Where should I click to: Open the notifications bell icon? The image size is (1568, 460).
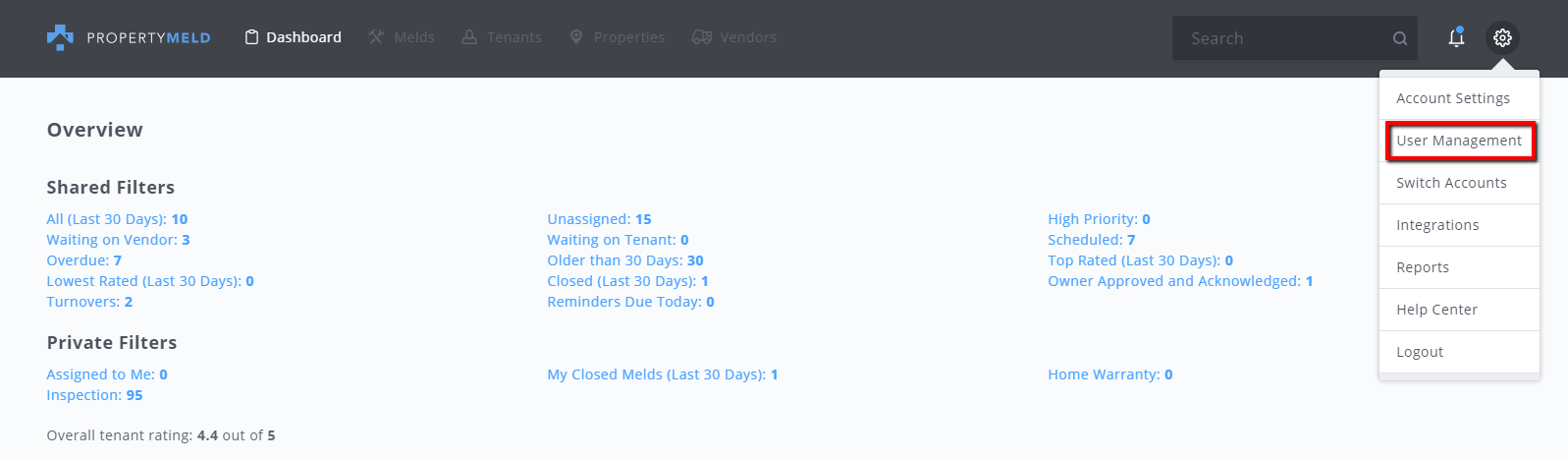click(x=1456, y=37)
